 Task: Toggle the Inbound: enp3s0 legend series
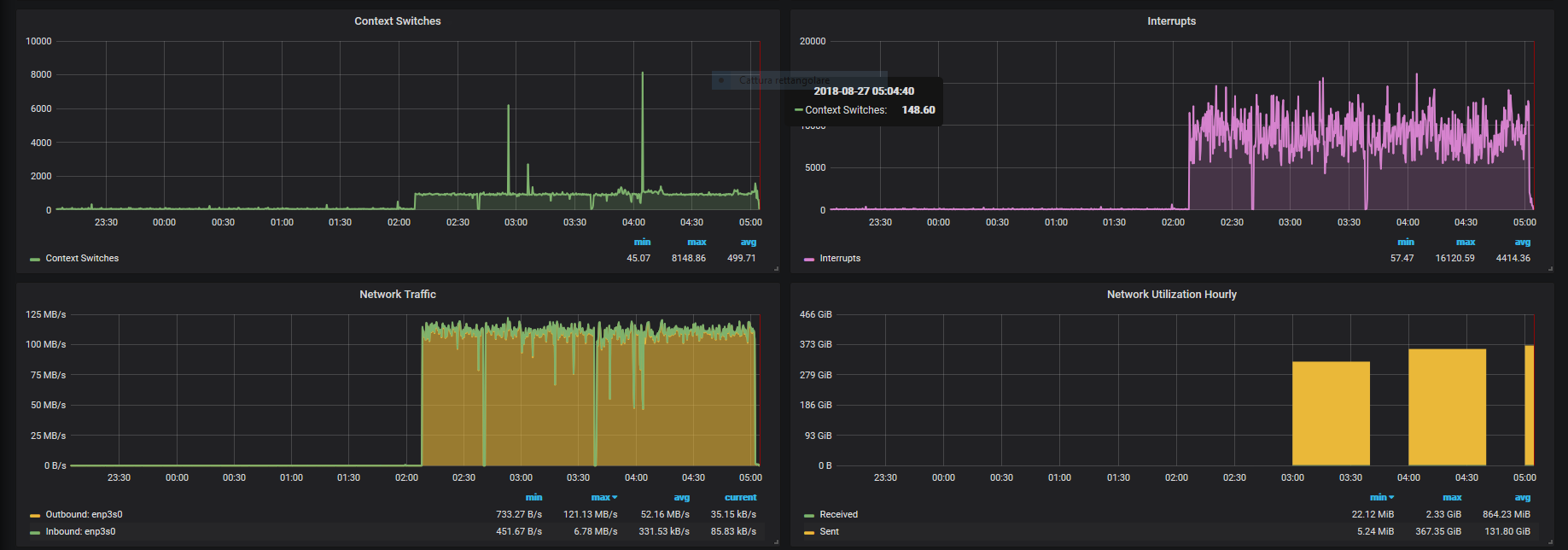(80, 531)
